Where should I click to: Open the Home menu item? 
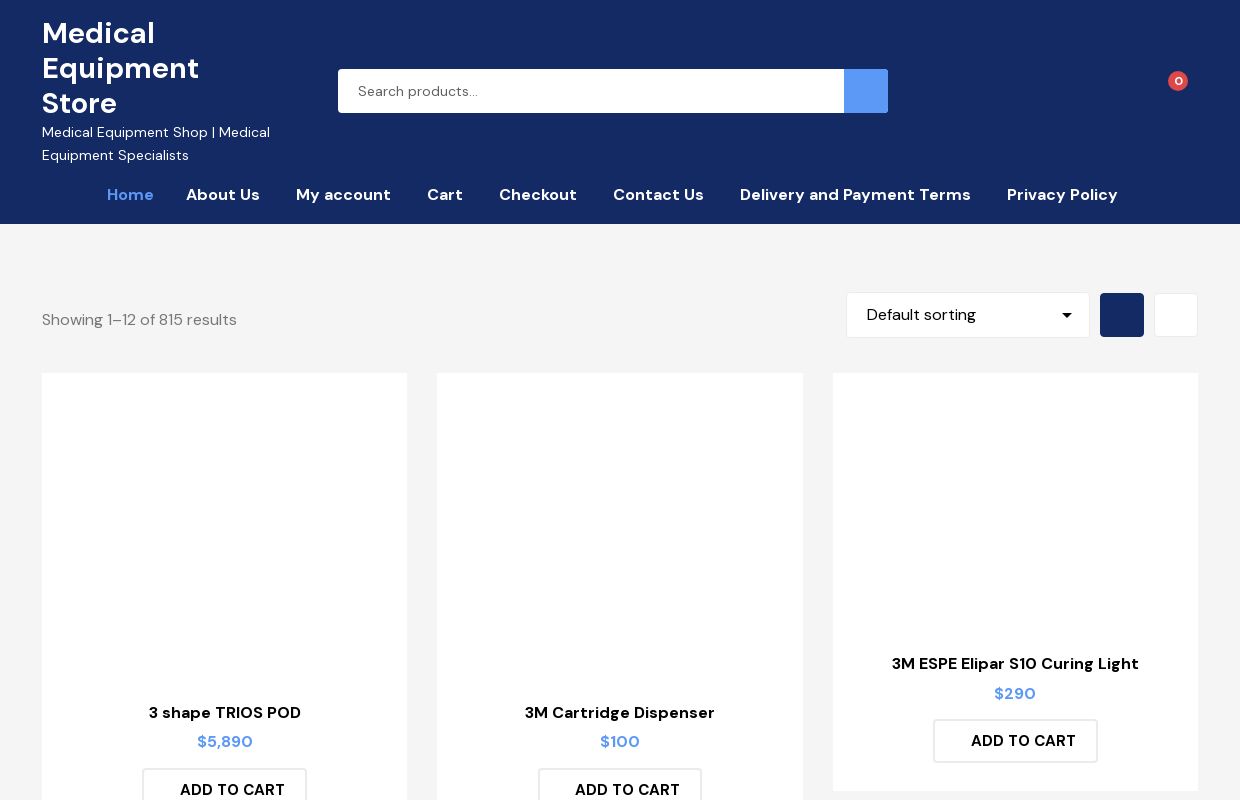(130, 195)
